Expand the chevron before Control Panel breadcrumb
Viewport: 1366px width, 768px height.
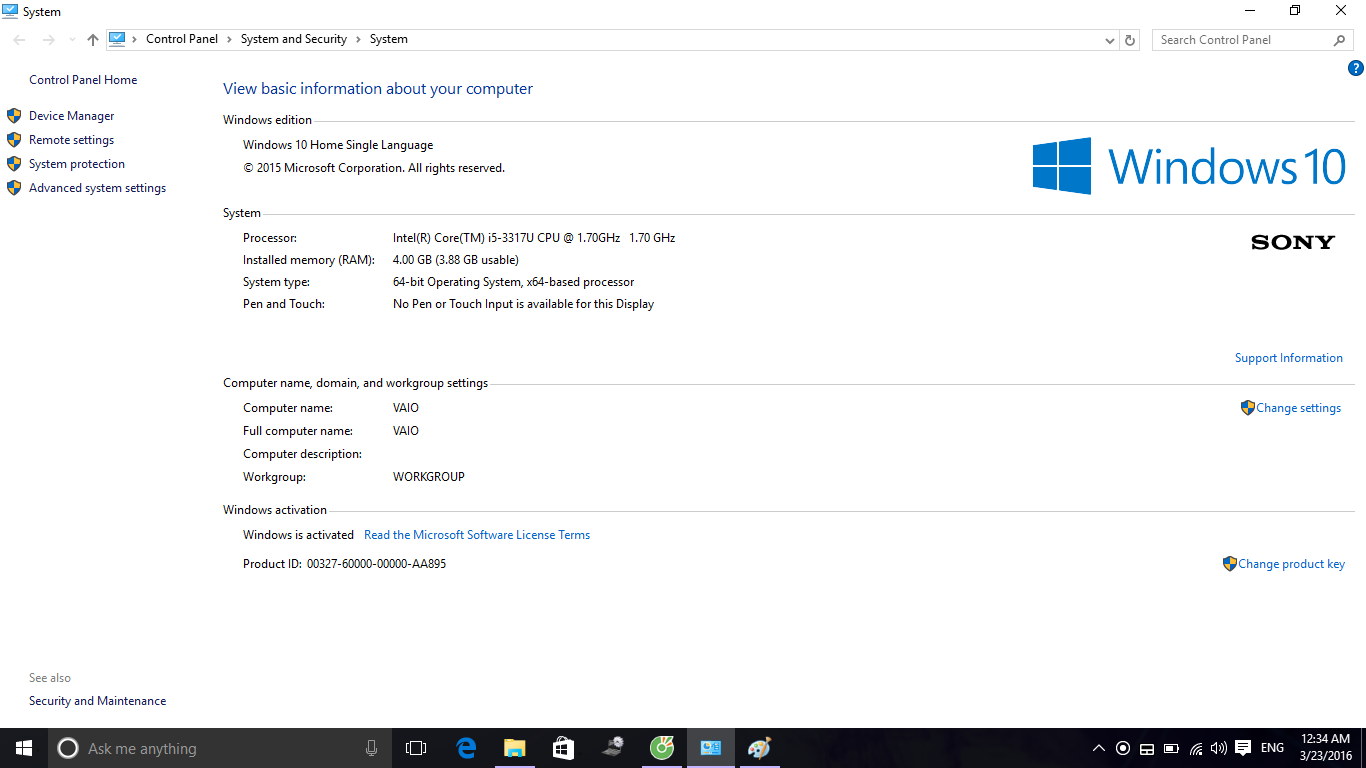(x=135, y=39)
